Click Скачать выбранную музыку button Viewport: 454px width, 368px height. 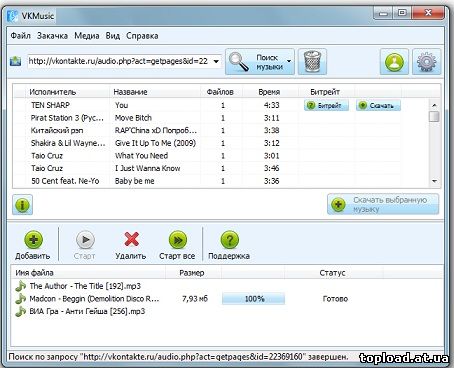(383, 204)
